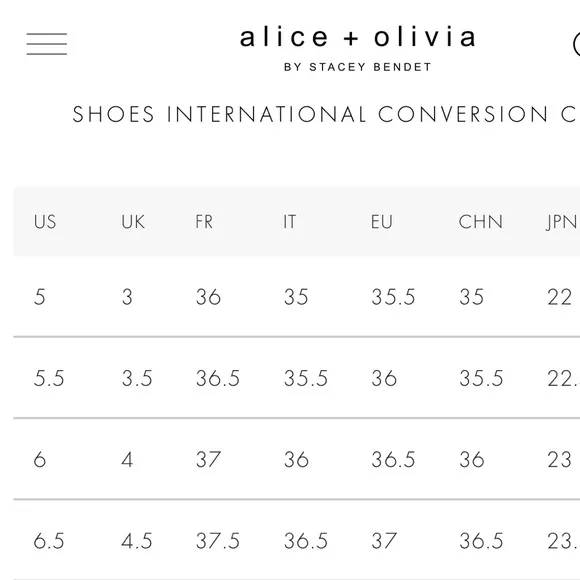Select the US column header
This screenshot has width=580, height=580.
pos(45,222)
